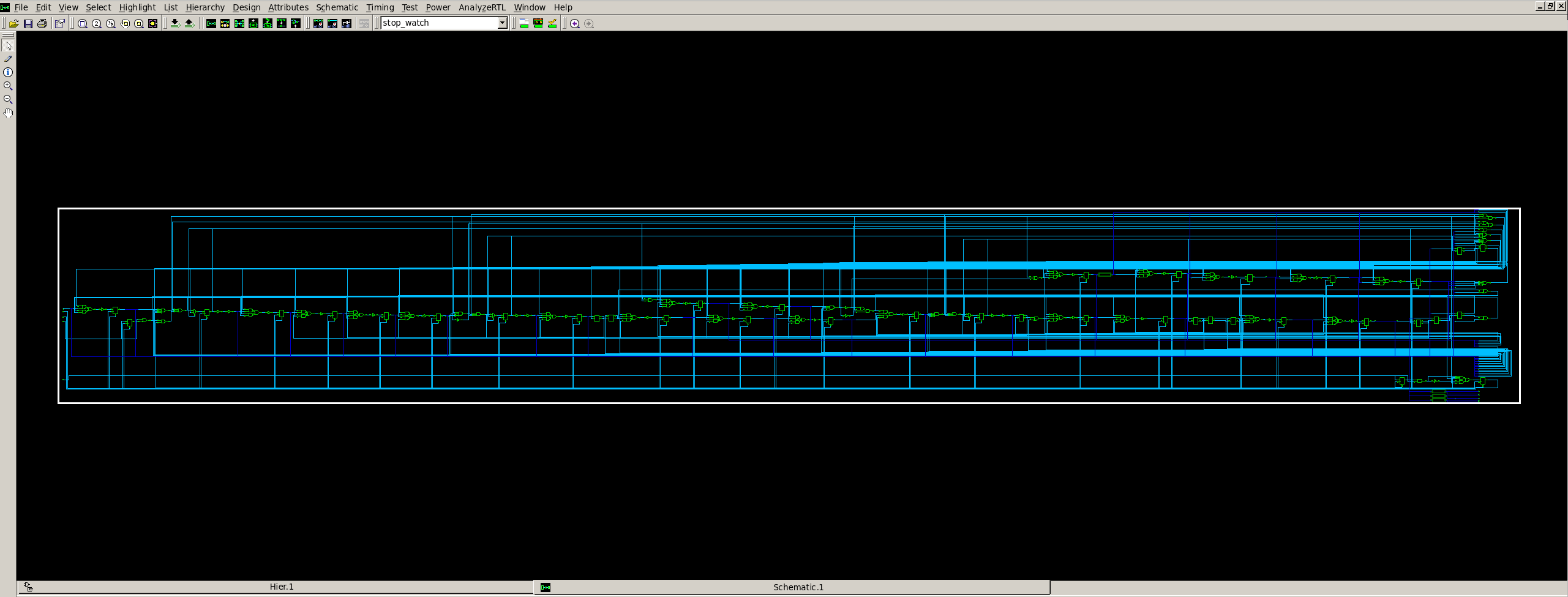Screen dimensions: 1568x597
Task: Select the pencil highlight tool
Action: [x=8, y=59]
